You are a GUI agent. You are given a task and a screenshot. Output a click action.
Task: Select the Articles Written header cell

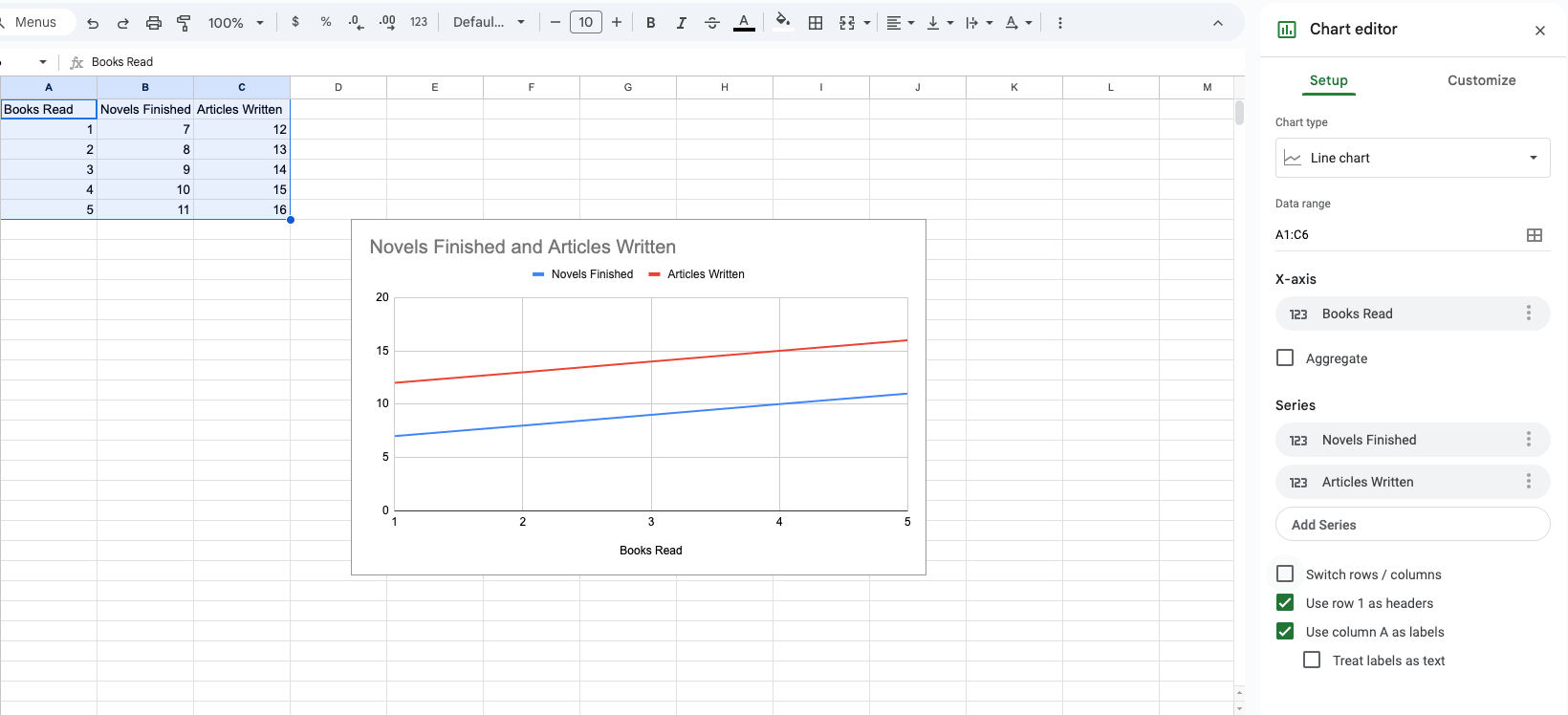[x=242, y=109]
